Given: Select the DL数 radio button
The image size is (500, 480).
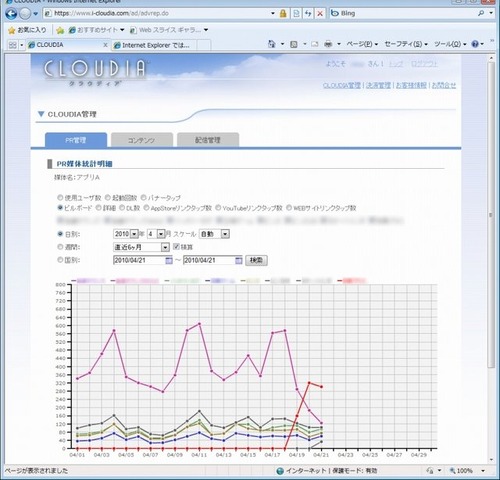Looking at the screenshot, I should pos(122,208).
